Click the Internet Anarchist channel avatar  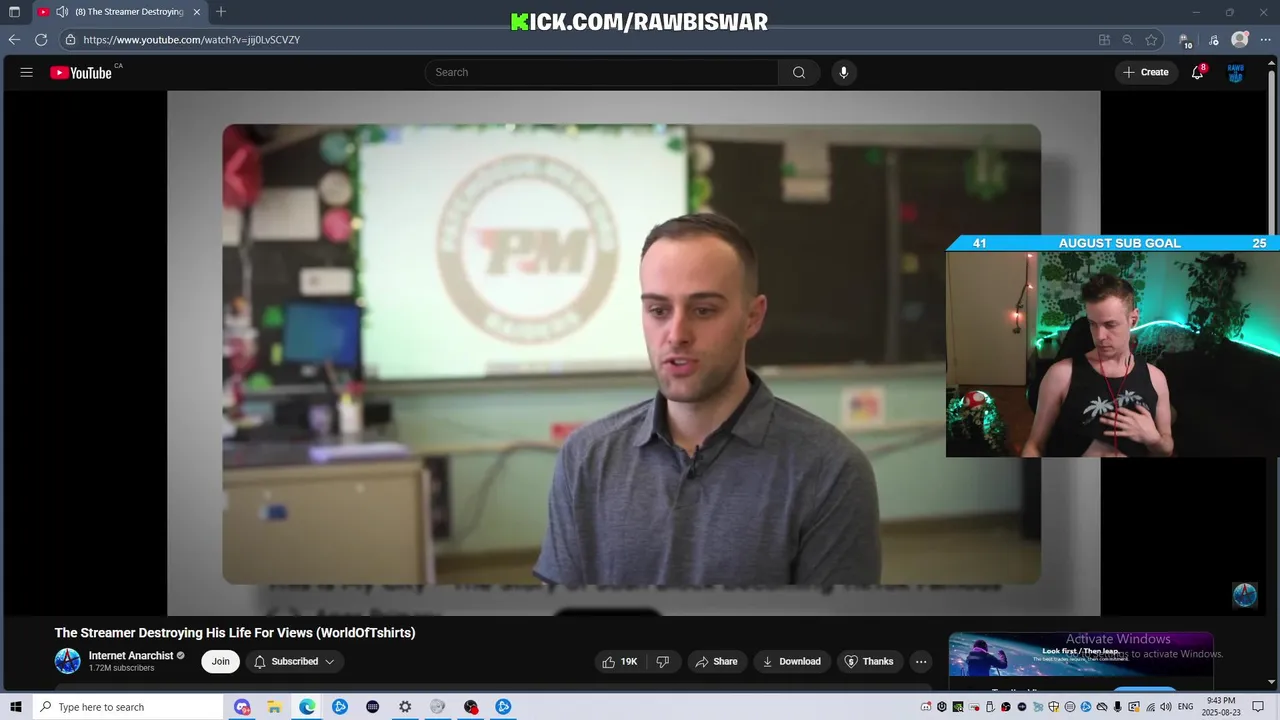click(67, 661)
